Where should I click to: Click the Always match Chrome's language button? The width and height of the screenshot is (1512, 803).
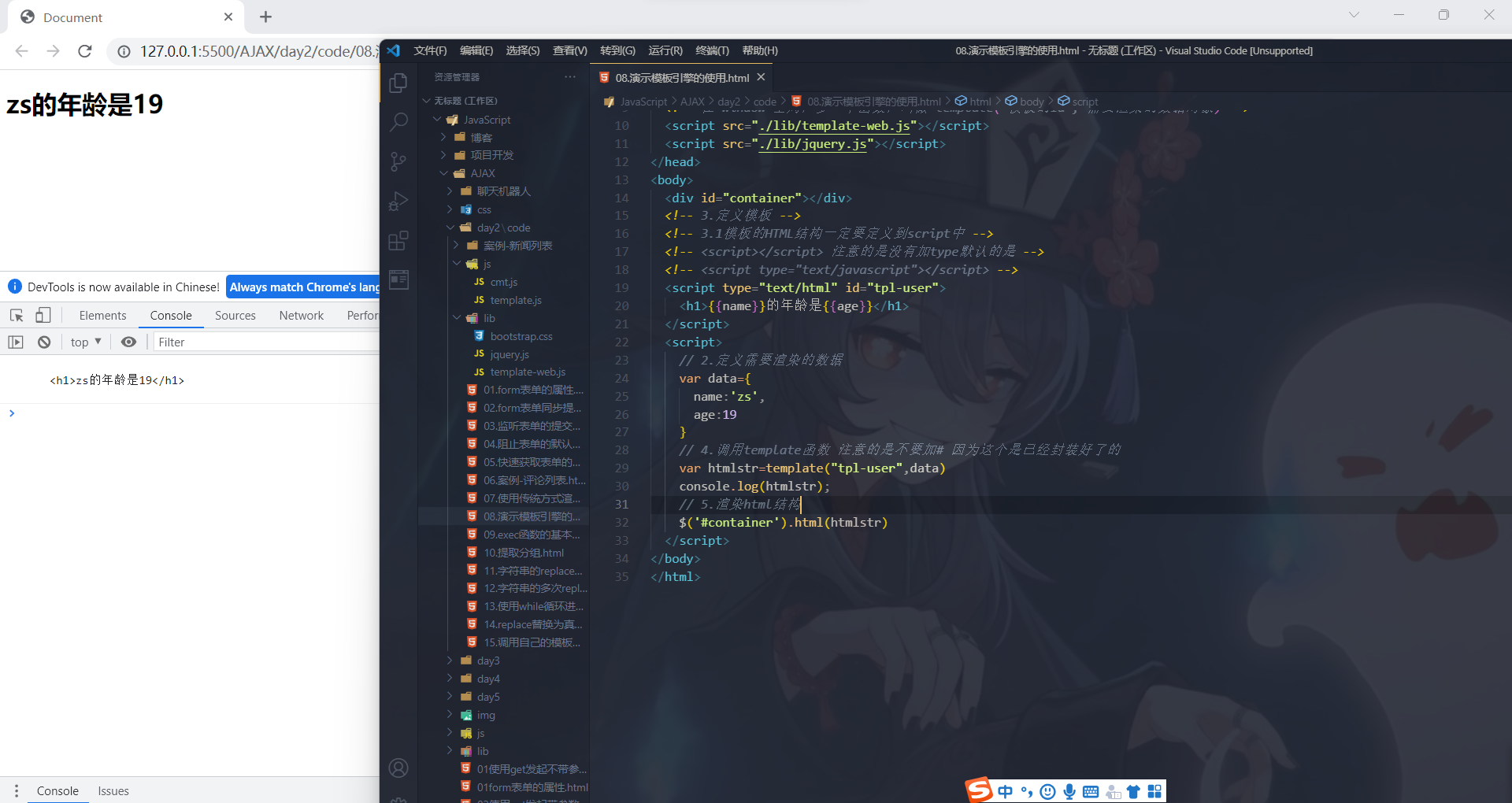tap(303, 287)
